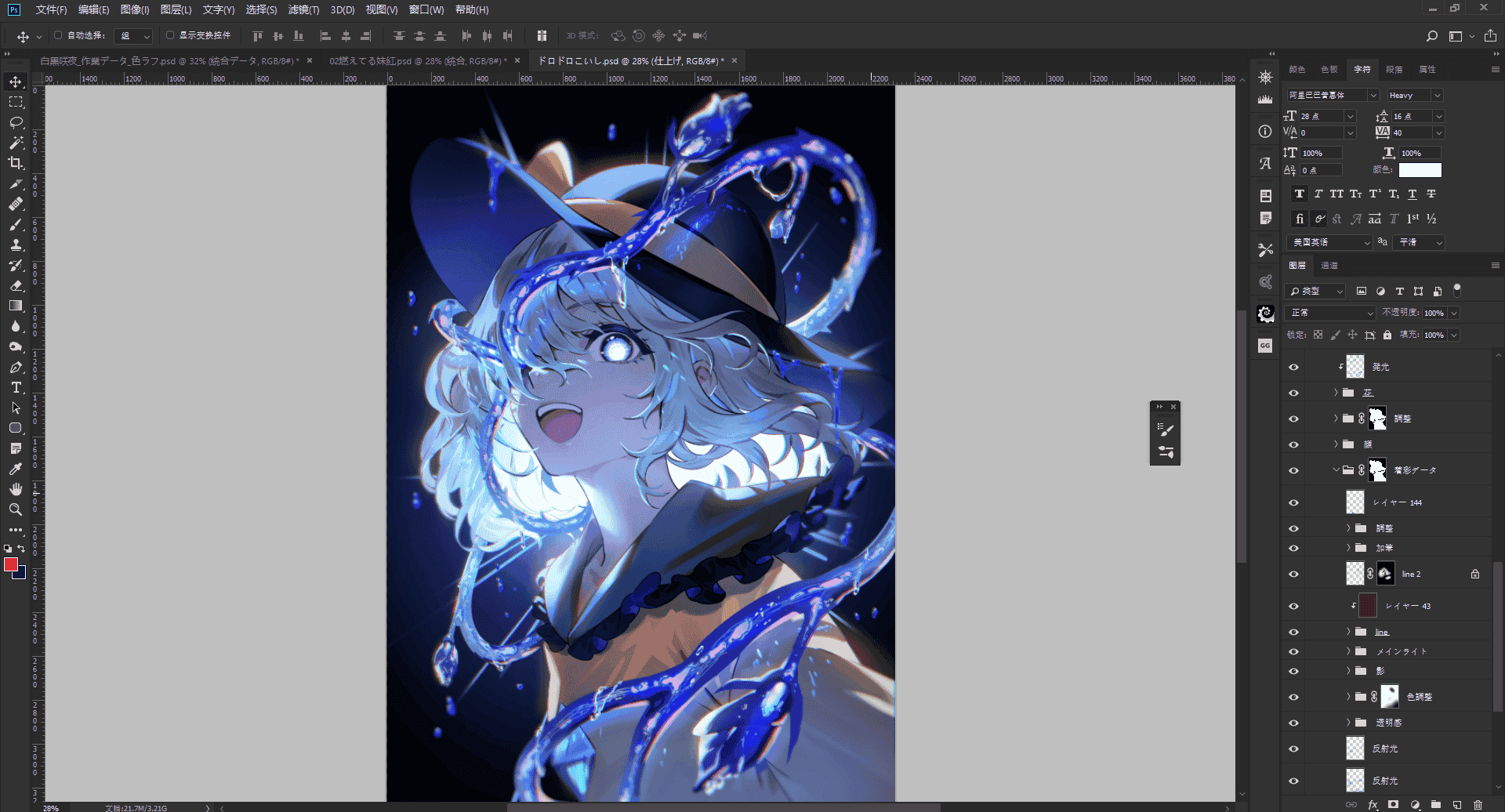Select the Horizontal Type tool

point(16,387)
